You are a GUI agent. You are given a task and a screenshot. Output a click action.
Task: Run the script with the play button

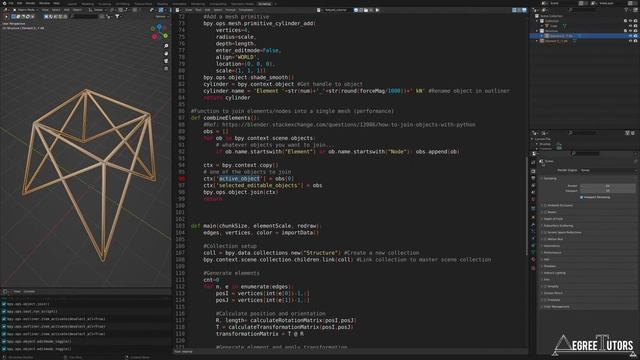(377, 10)
